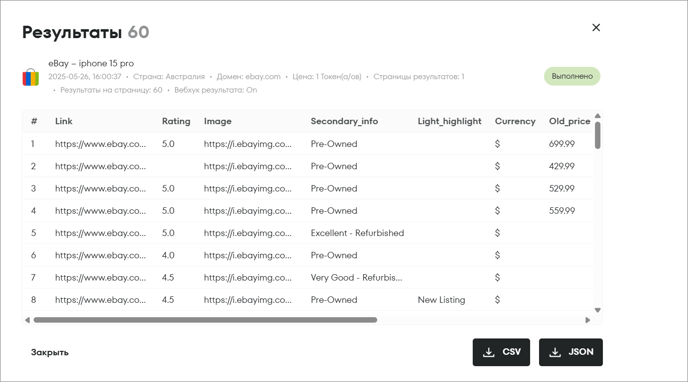Screen dimensions: 688x382
Task: Click the Pre-Owned cell in row 6
Action: coord(334,255)
